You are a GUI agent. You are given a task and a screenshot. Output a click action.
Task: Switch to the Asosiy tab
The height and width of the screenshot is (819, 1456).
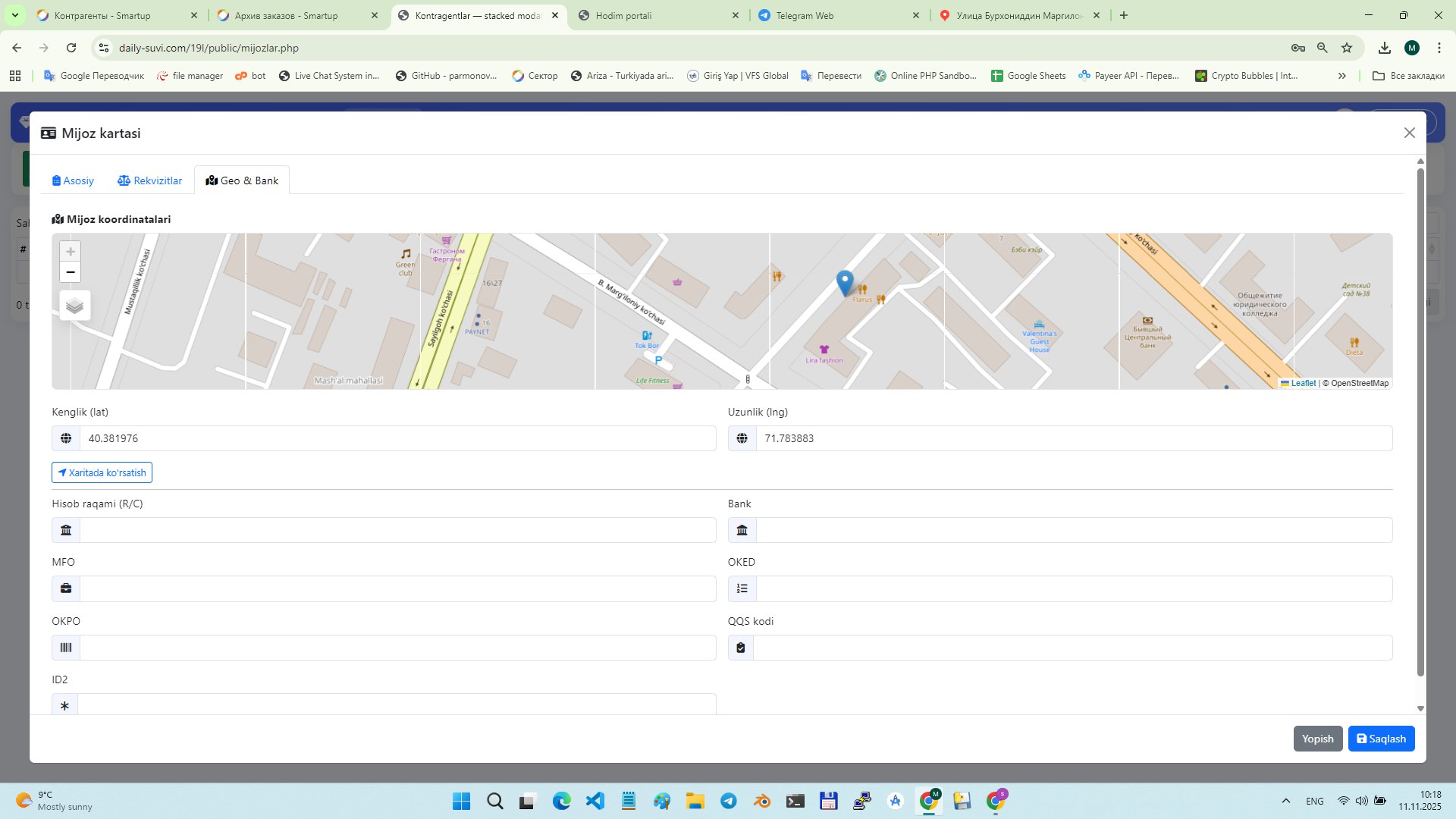(73, 180)
